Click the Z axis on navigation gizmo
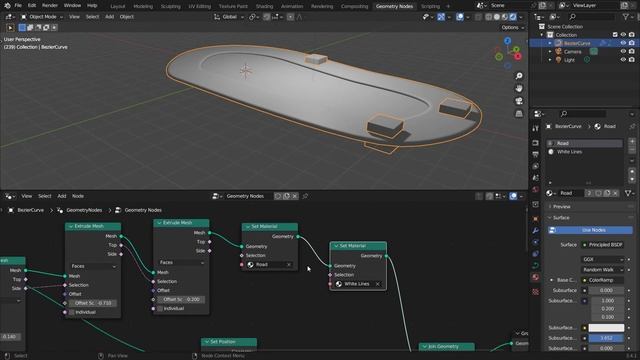 tap(507, 41)
